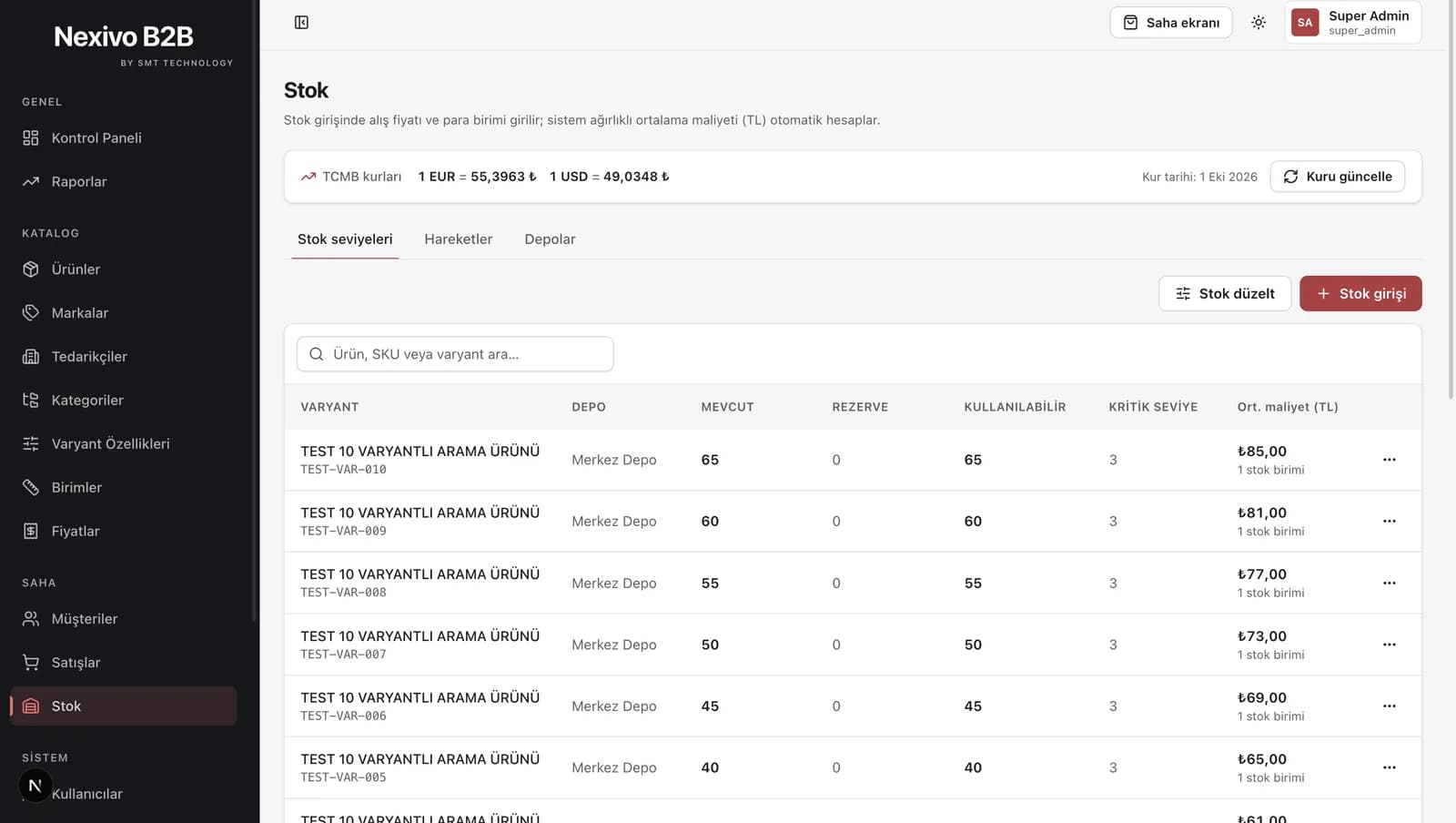Open row actions for TEST-VAR-008
Screen dimensions: 1456x823
(x=1389, y=583)
